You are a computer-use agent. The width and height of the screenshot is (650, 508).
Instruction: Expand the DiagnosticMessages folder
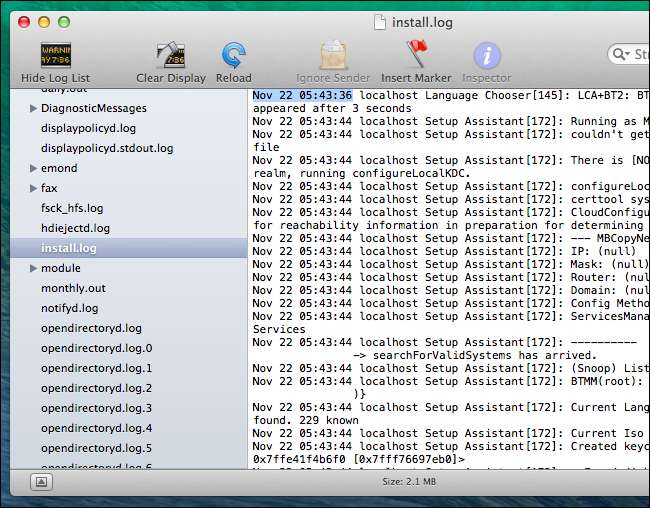(x=34, y=108)
